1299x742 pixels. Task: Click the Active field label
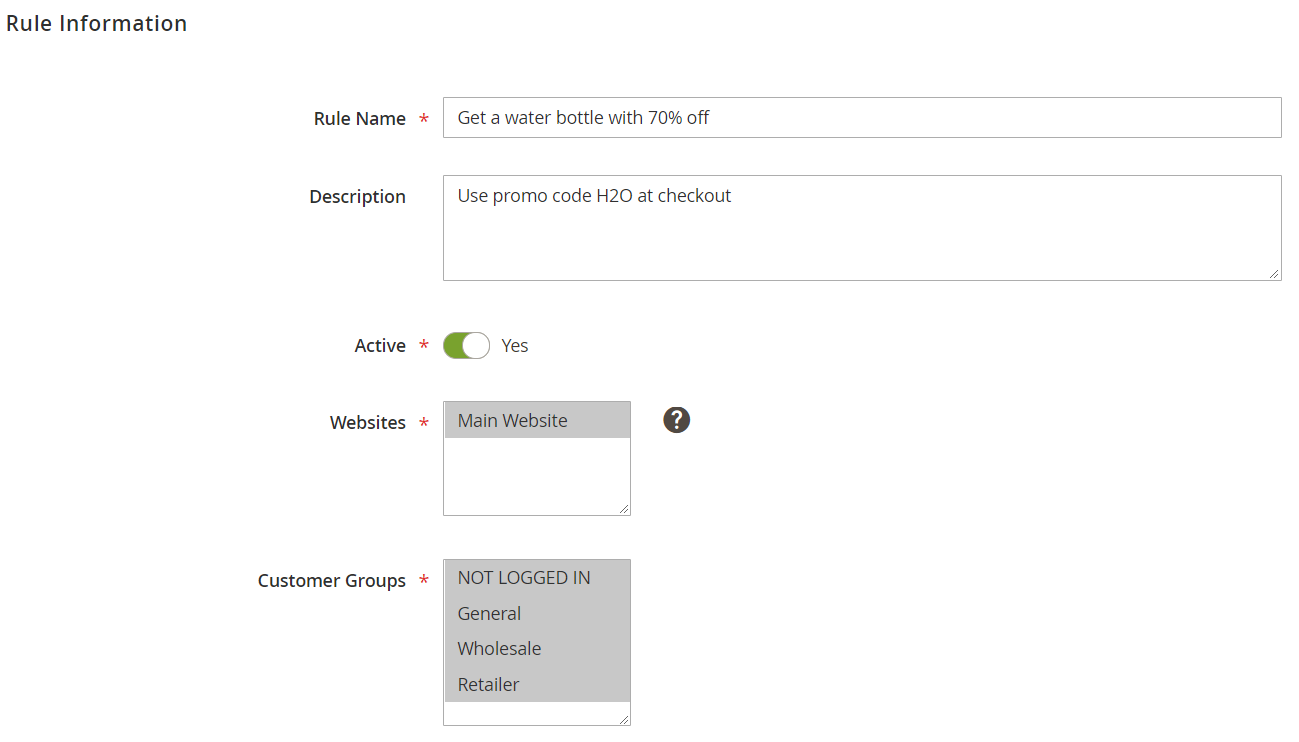380,346
